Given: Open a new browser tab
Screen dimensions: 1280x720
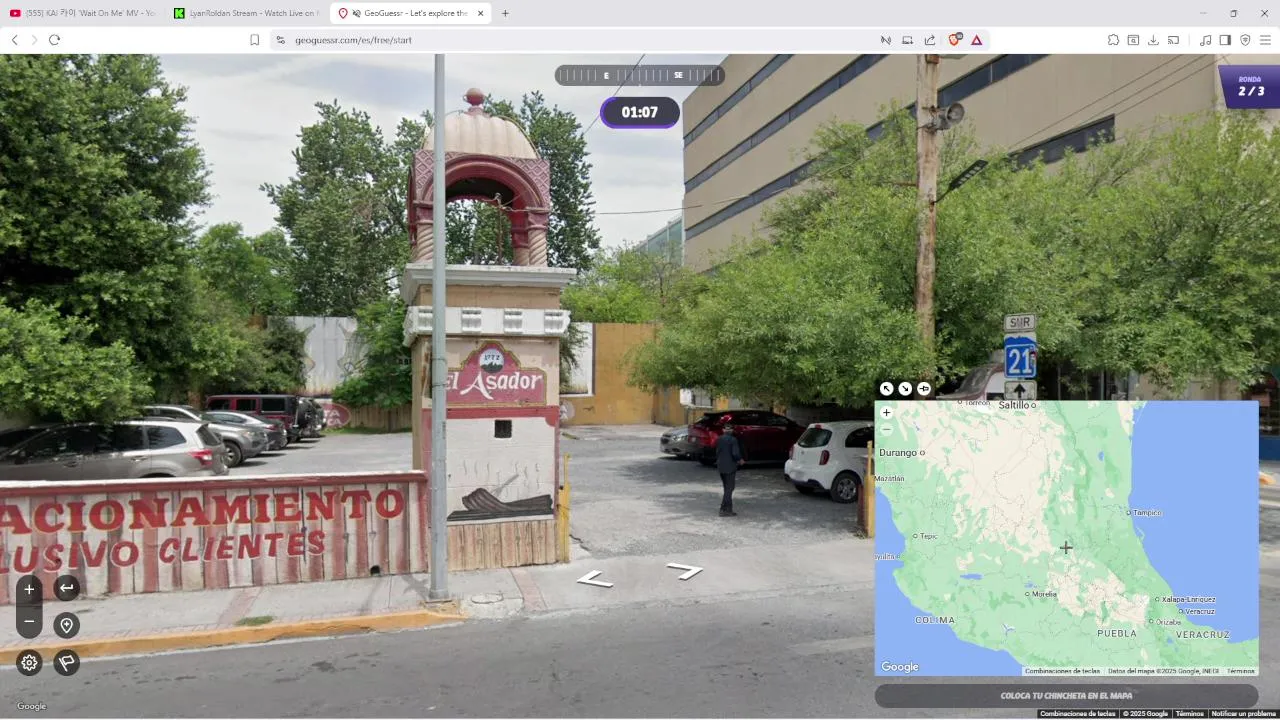Looking at the screenshot, I should [x=505, y=13].
